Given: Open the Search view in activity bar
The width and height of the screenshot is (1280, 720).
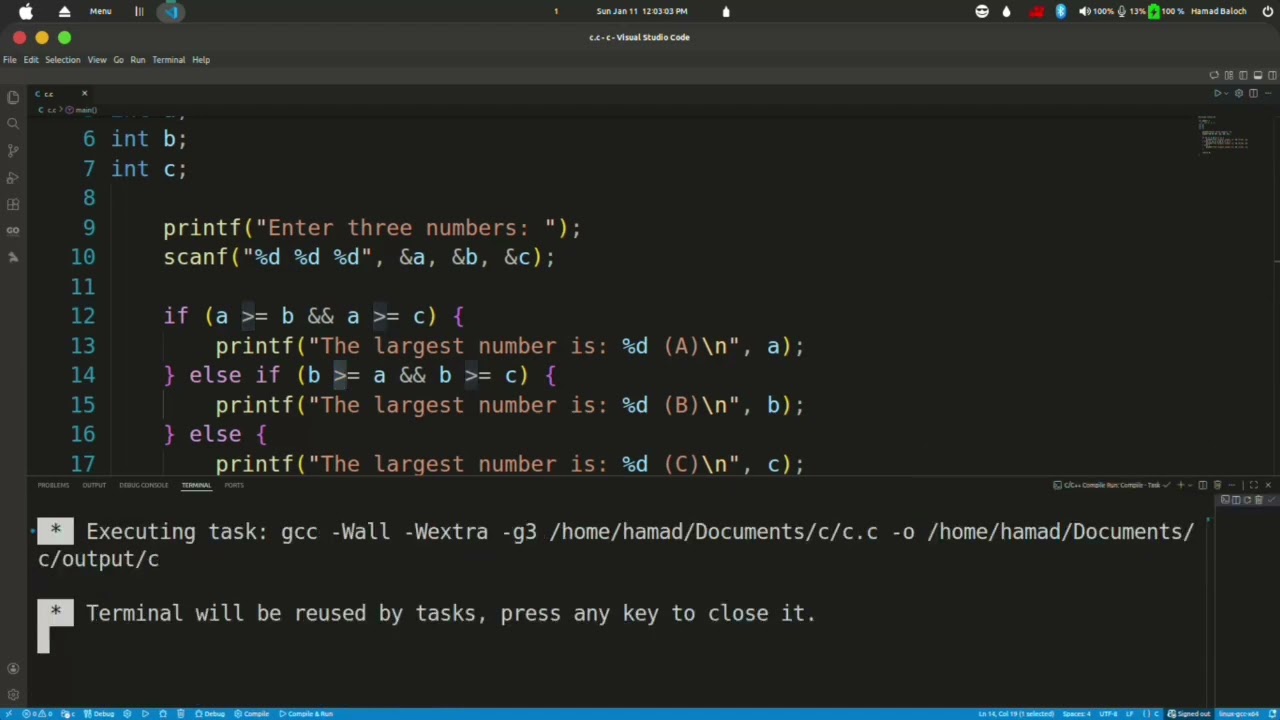Looking at the screenshot, I should 13,124.
